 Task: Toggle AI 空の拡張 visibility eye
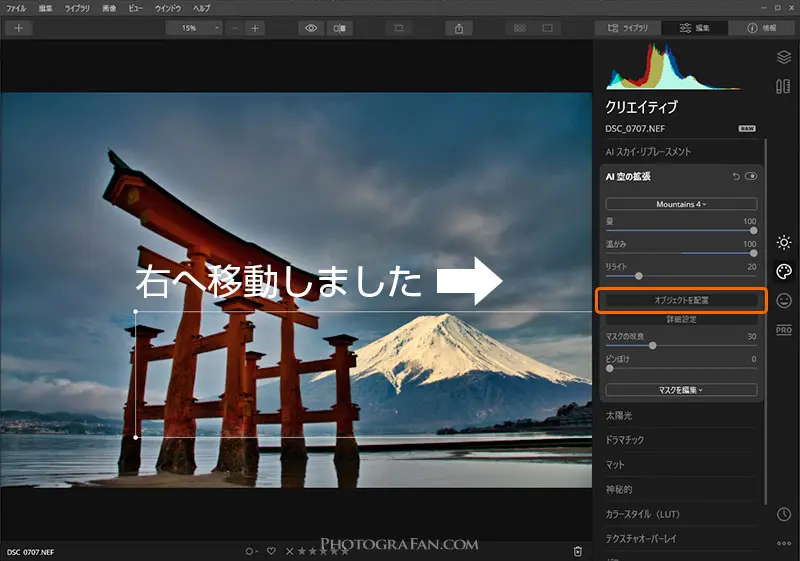[x=751, y=176]
